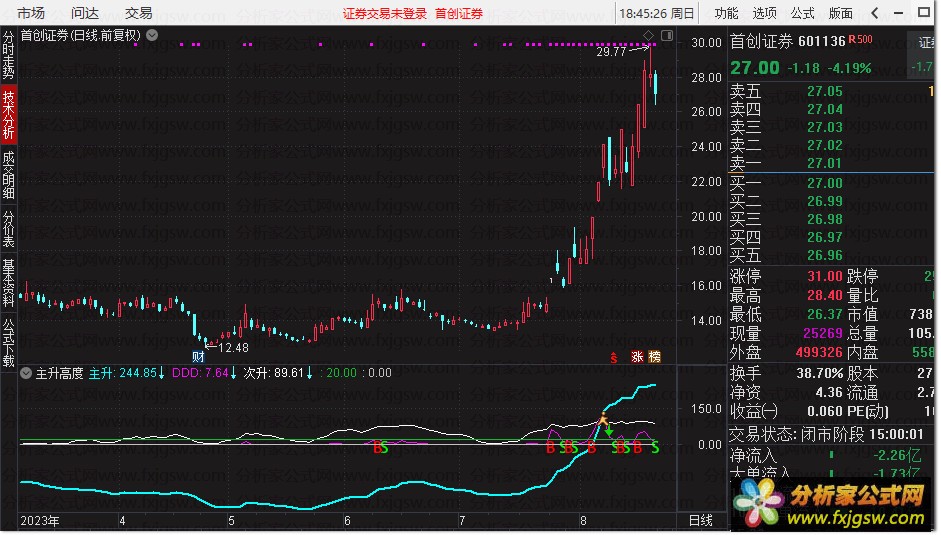The width and height of the screenshot is (941, 535).
Task: Open the 基本资料 sidebar tab
Action: click(x=8, y=283)
